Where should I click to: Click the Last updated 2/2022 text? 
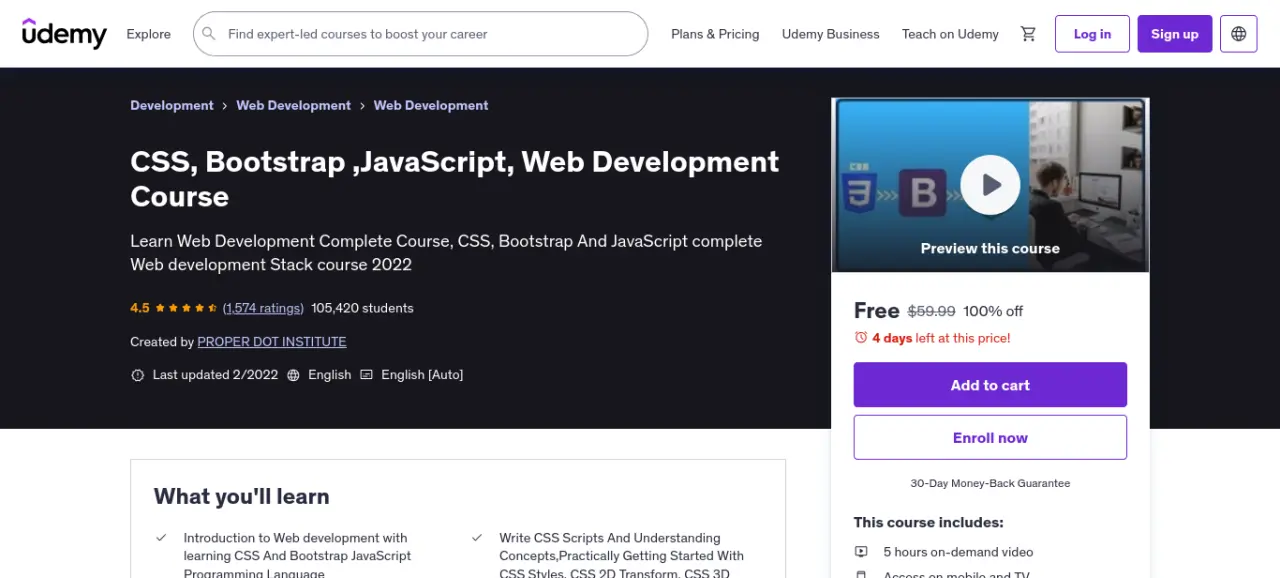(x=215, y=375)
